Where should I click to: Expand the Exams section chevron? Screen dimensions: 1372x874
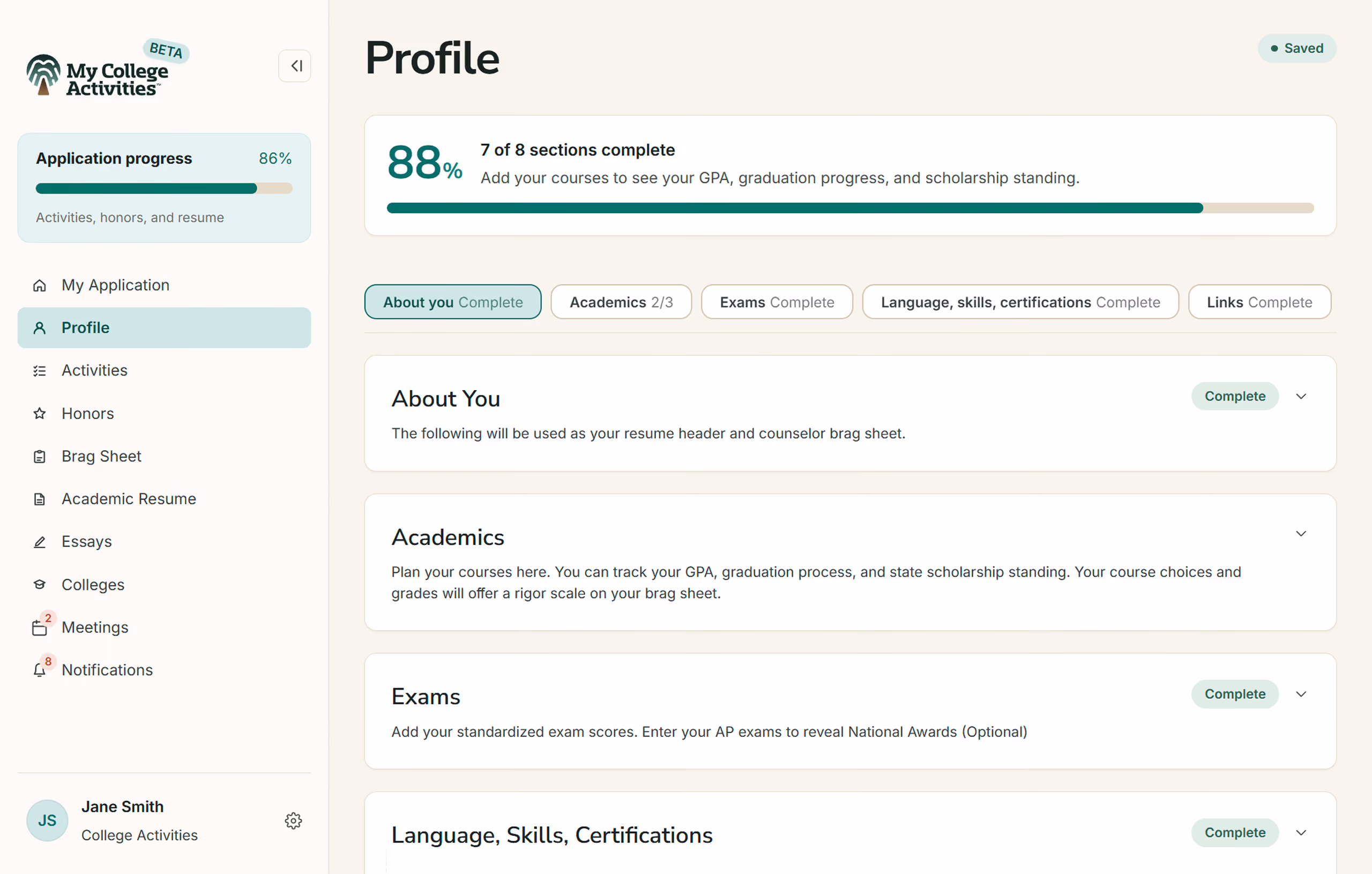pos(1301,694)
